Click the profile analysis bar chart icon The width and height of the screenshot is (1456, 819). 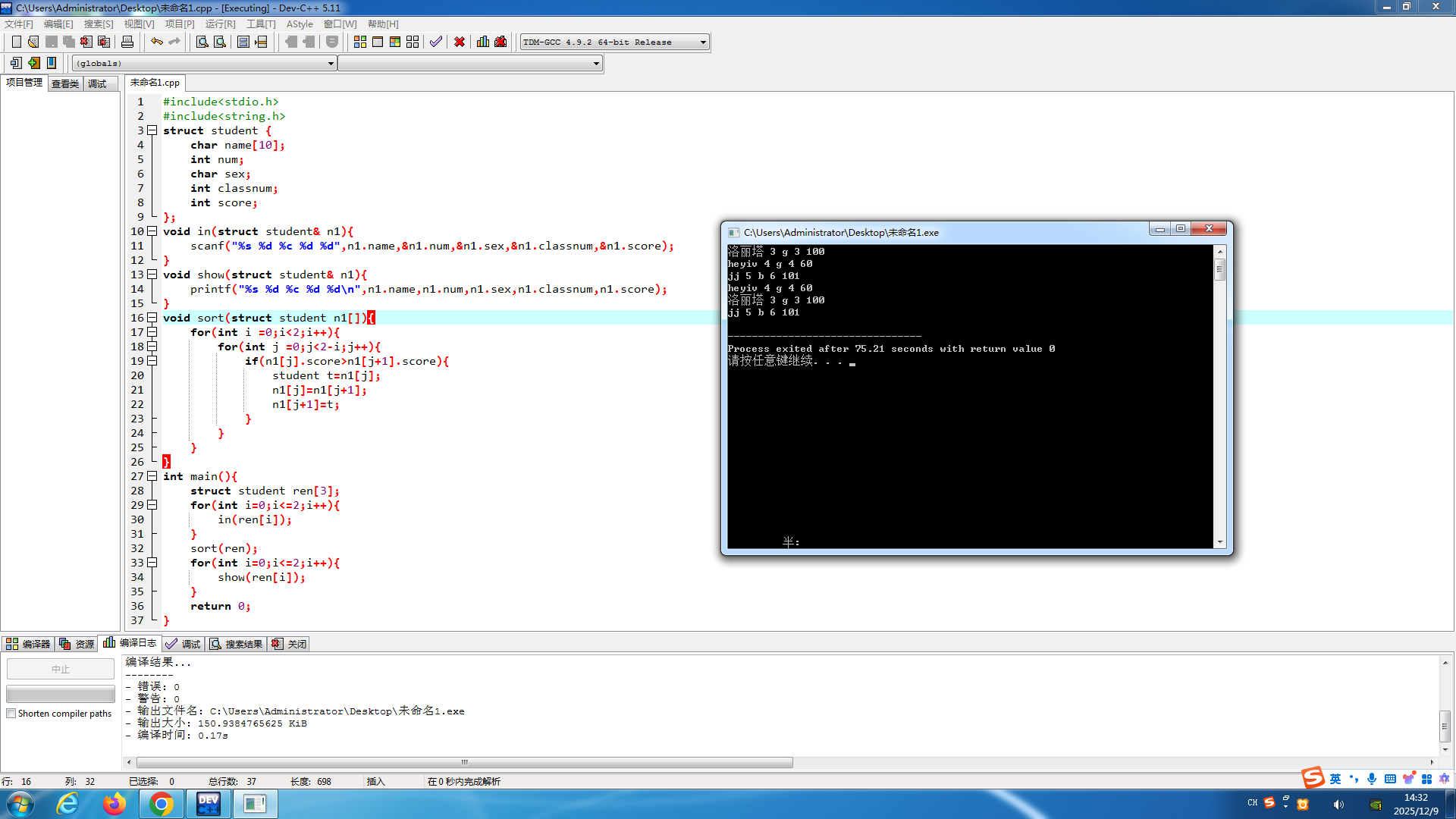pyautogui.click(x=482, y=42)
